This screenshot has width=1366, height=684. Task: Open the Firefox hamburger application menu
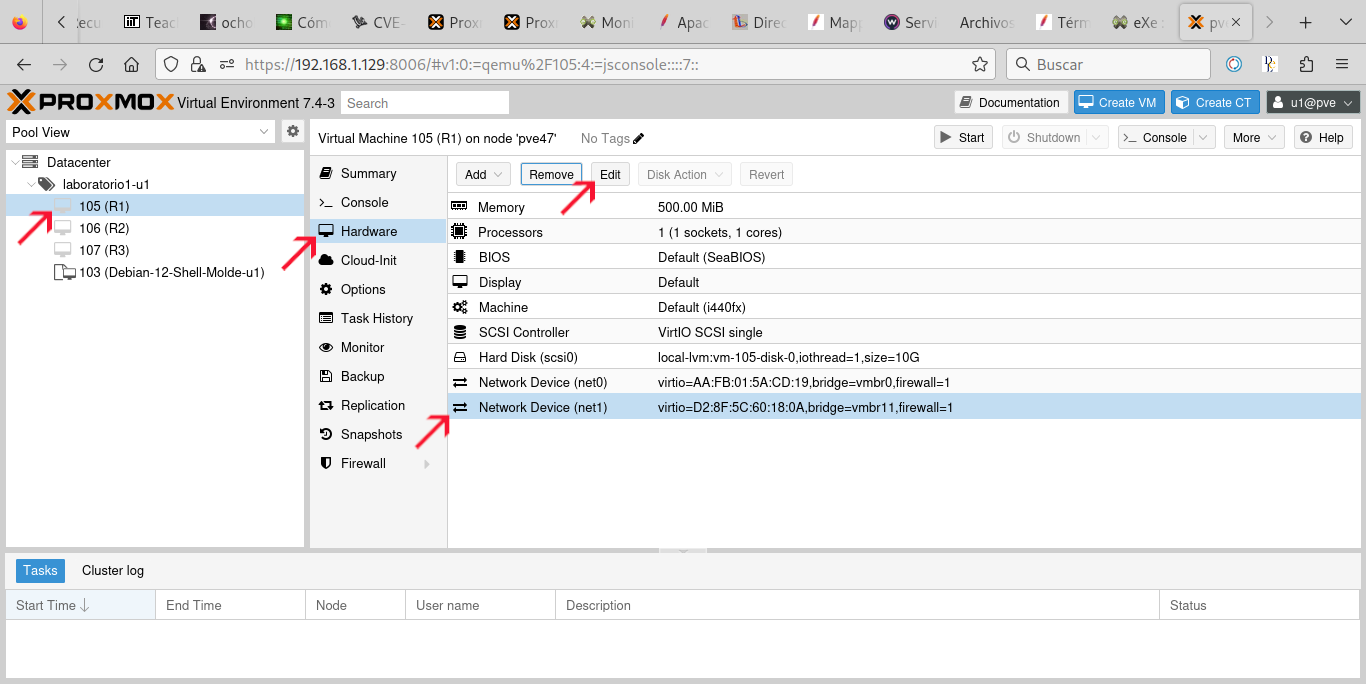coord(1342,64)
